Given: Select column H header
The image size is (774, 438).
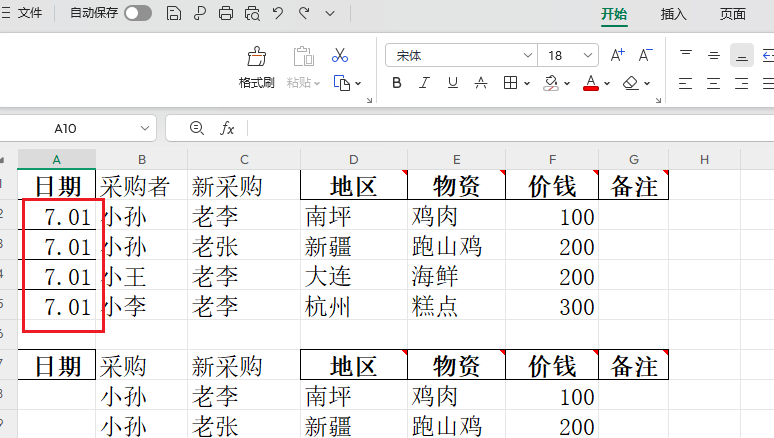Looking at the screenshot, I should [x=704, y=159].
